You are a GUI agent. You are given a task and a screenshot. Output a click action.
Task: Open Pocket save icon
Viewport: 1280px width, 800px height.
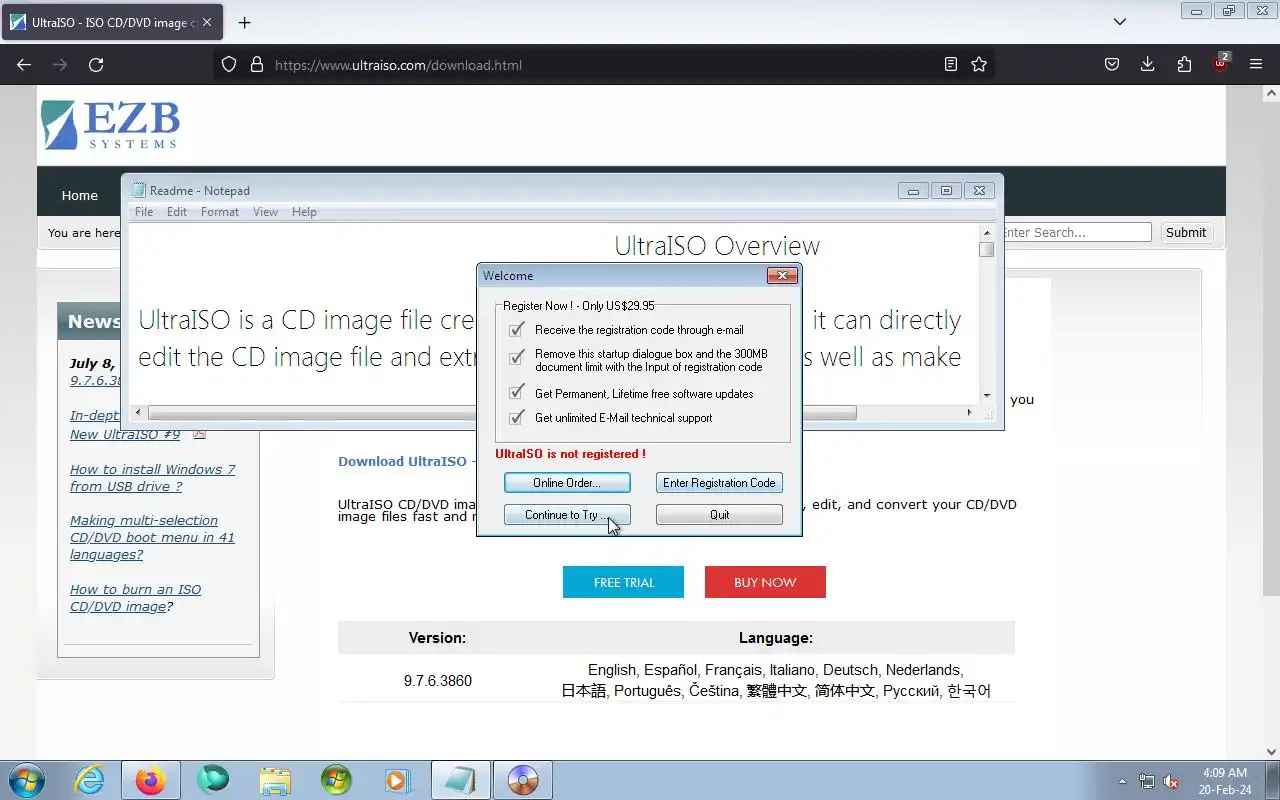1111,65
